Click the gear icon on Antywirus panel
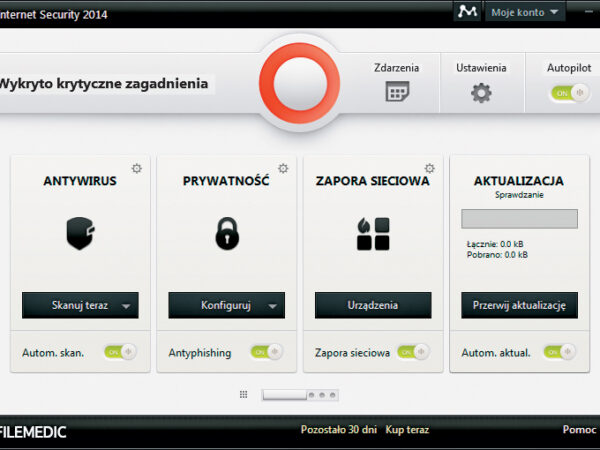This screenshot has height=450, width=600. [137, 169]
